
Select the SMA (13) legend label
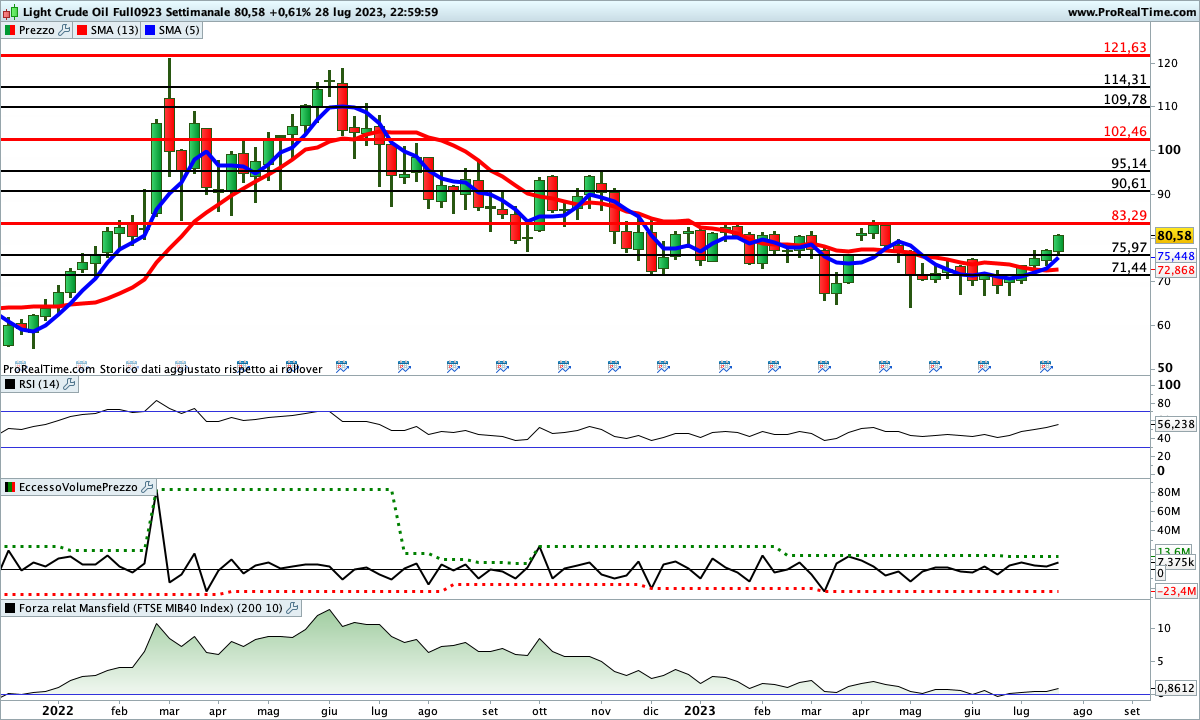point(114,30)
